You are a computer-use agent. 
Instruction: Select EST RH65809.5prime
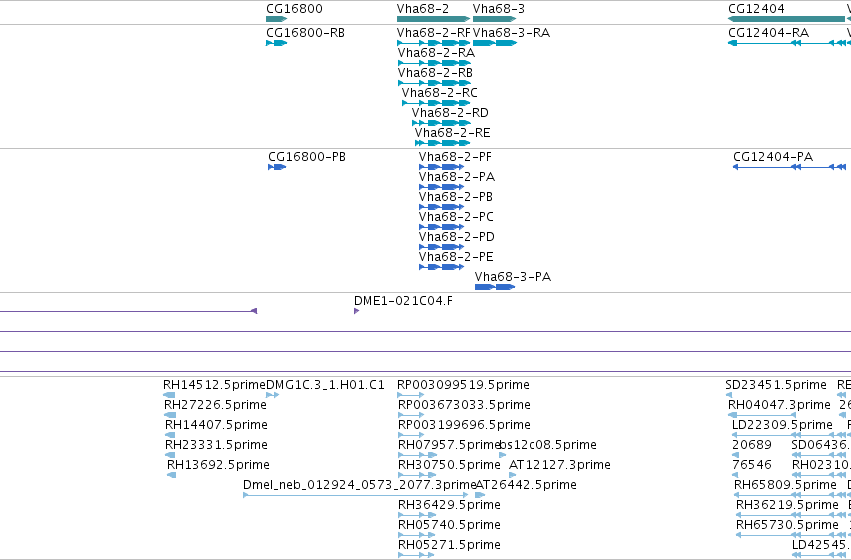(x=785, y=485)
